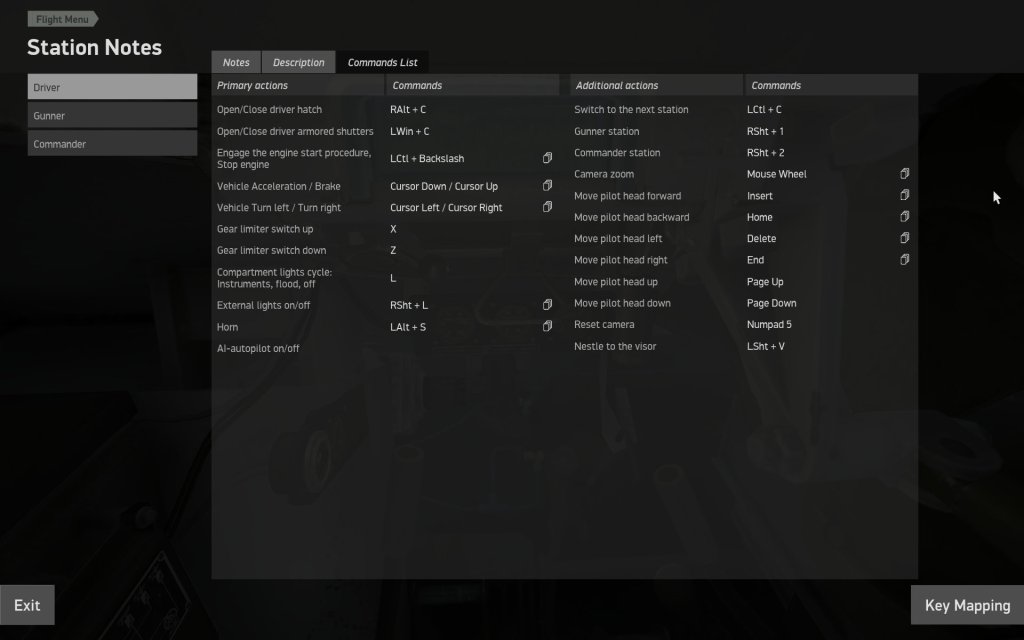The width and height of the screenshot is (1024, 640).
Task: Choose the Gunner station
Action: (x=112, y=116)
